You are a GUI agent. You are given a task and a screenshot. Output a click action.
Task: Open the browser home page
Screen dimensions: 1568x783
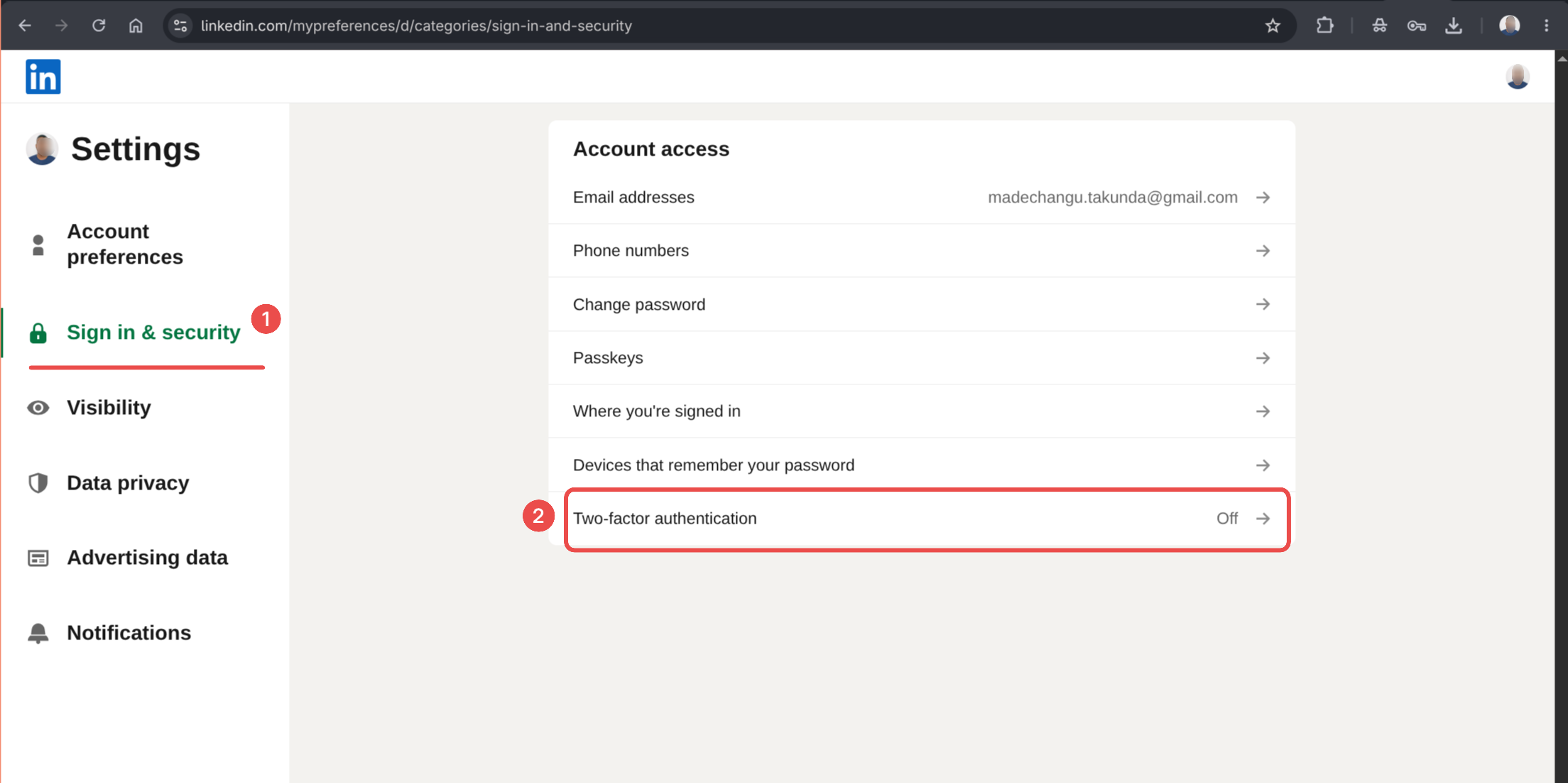pyautogui.click(x=136, y=26)
